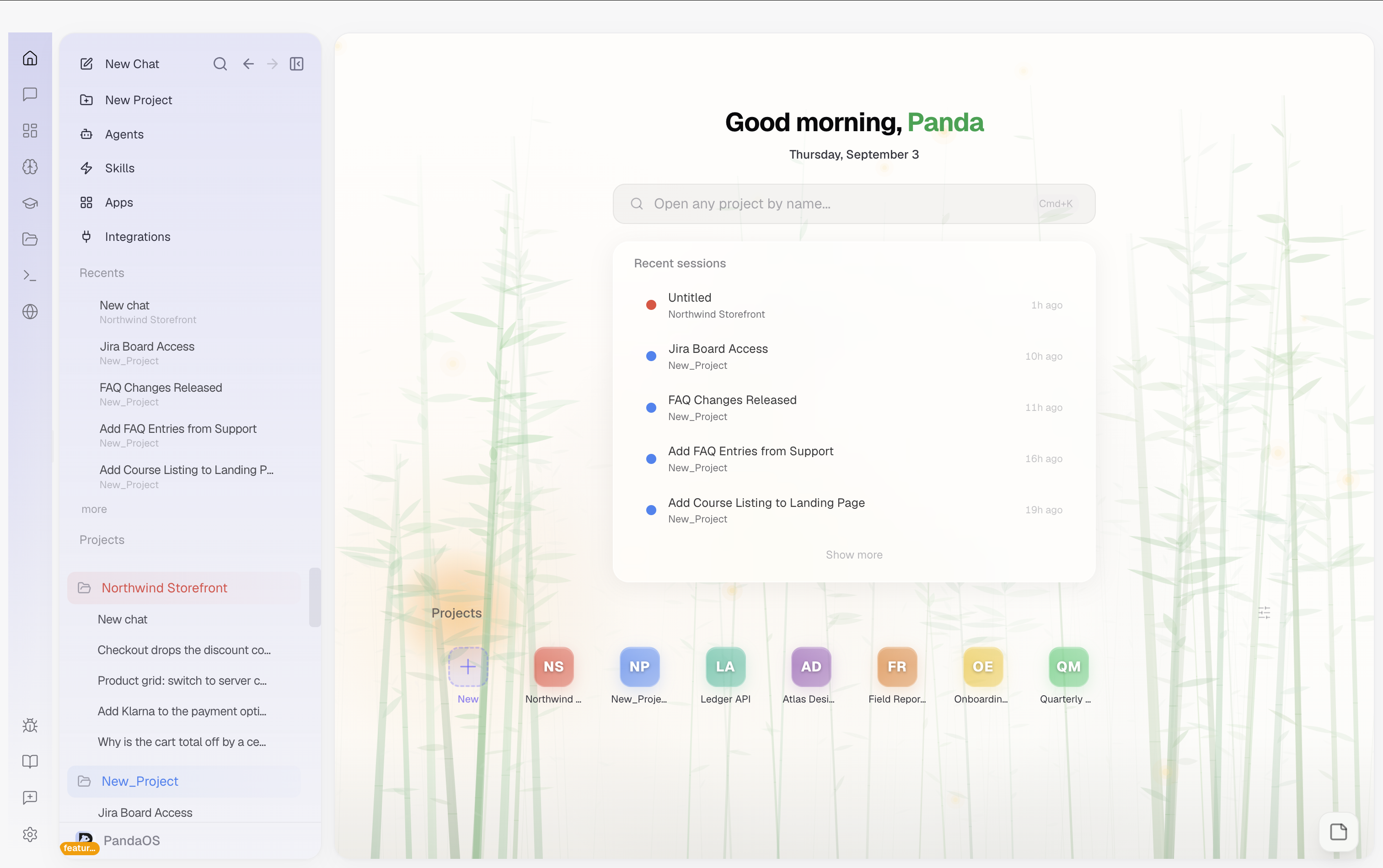Open the LA Ledger API project tile
Screen dimensions: 1383x868
725,667
